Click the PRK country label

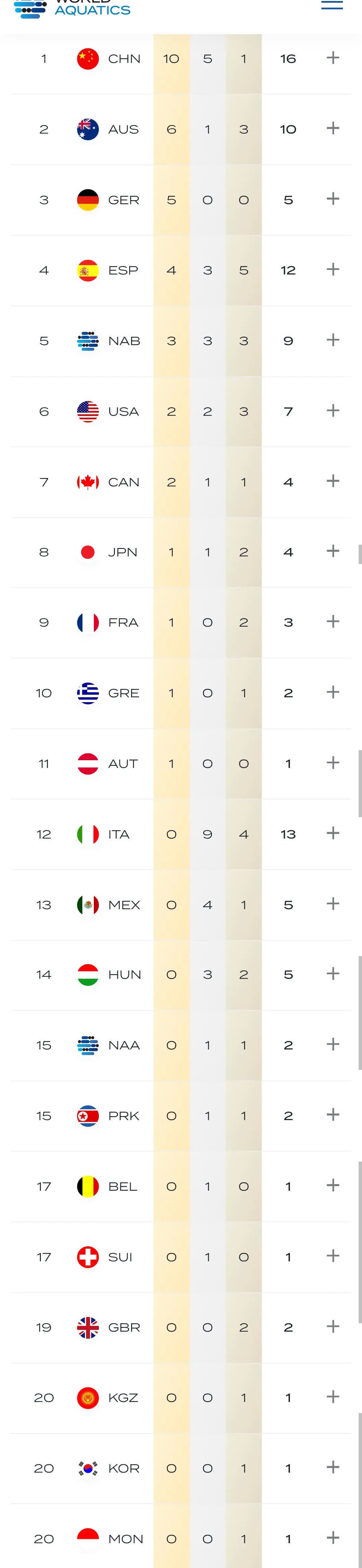coord(124,1116)
